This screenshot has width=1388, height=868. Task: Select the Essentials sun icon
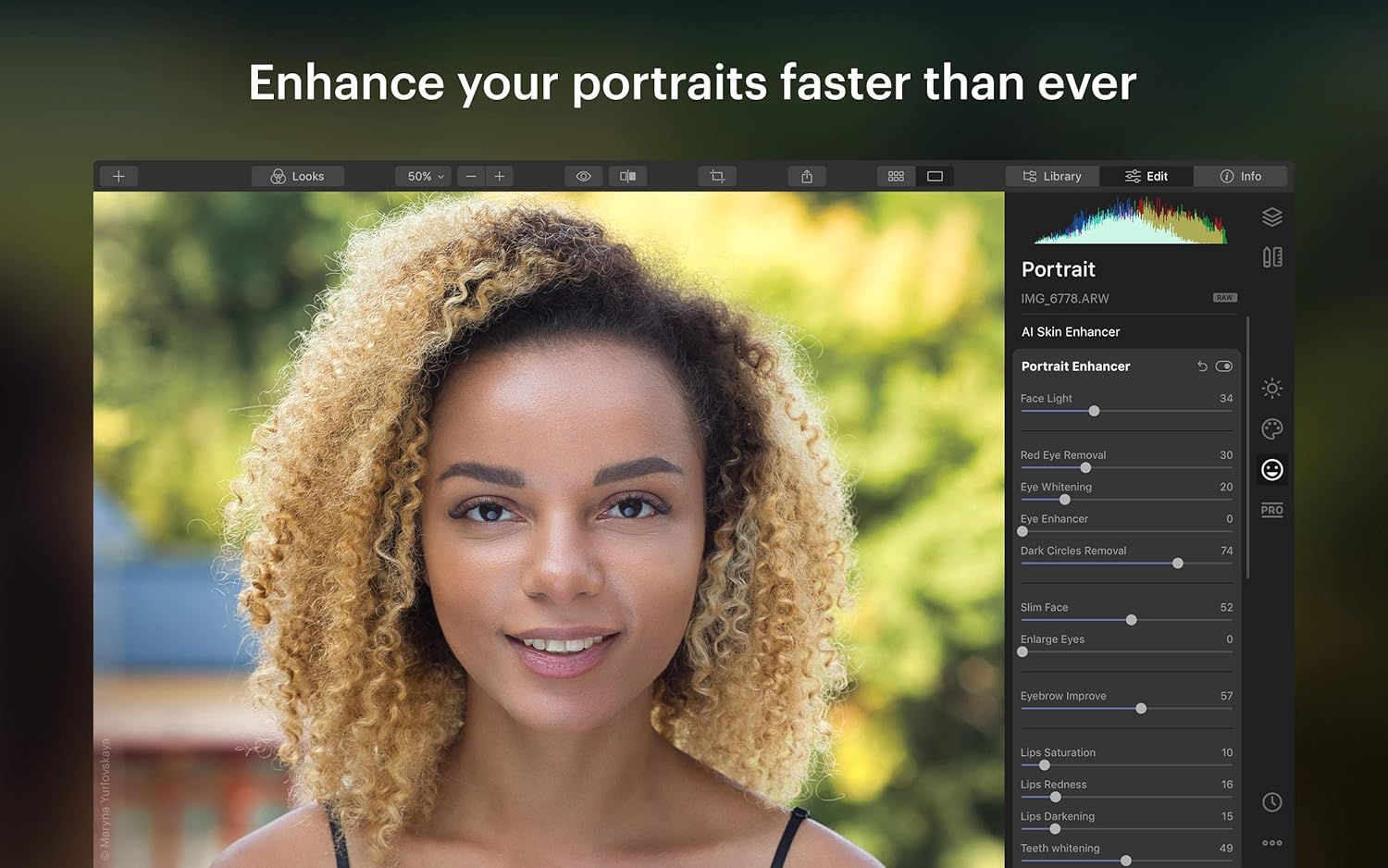coord(1272,389)
